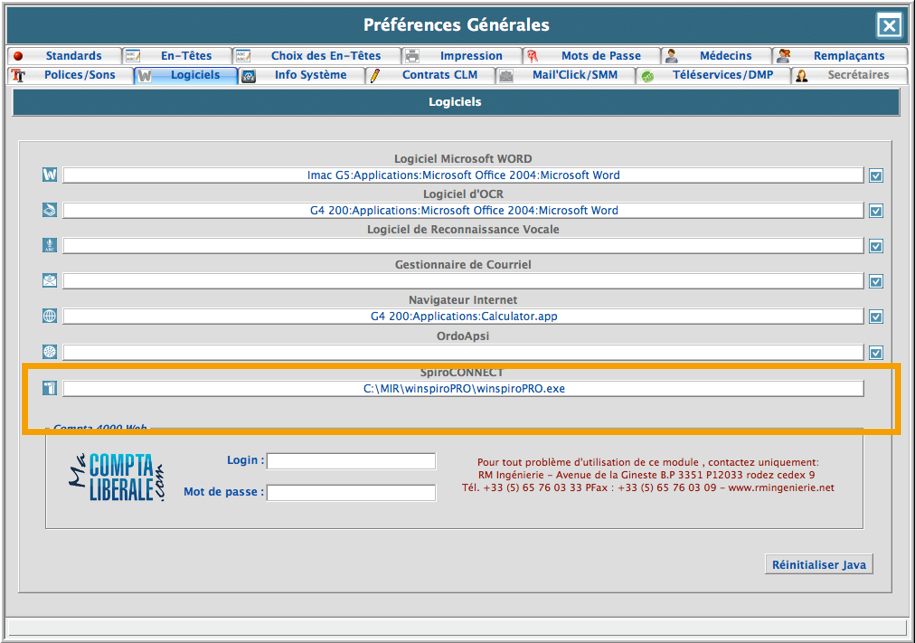Open the Impression tab
915x643 pixels.
pyautogui.click(x=470, y=56)
